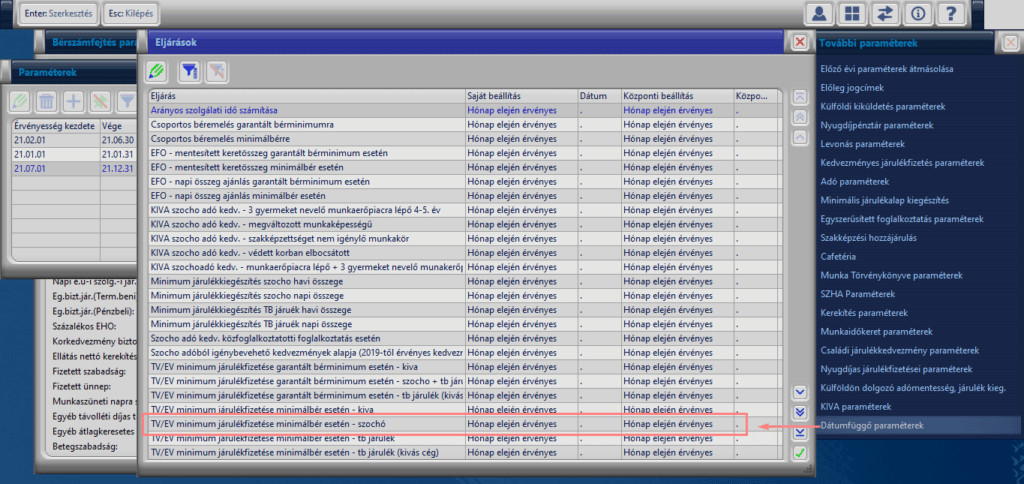Click the page-up double chevron button
The width and height of the screenshot is (1024, 484).
799,117
